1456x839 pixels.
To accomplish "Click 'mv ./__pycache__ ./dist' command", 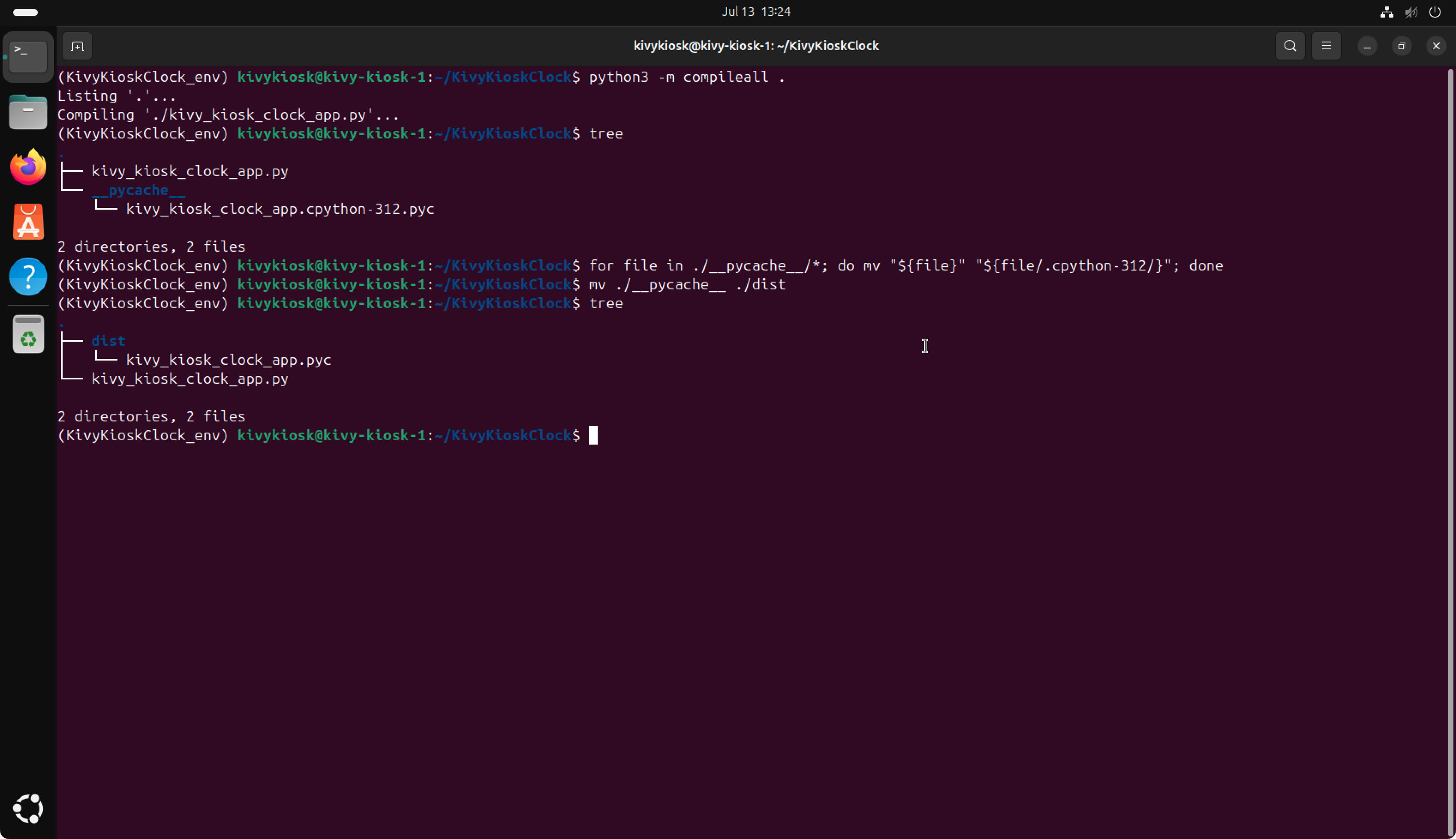I will click(x=687, y=285).
